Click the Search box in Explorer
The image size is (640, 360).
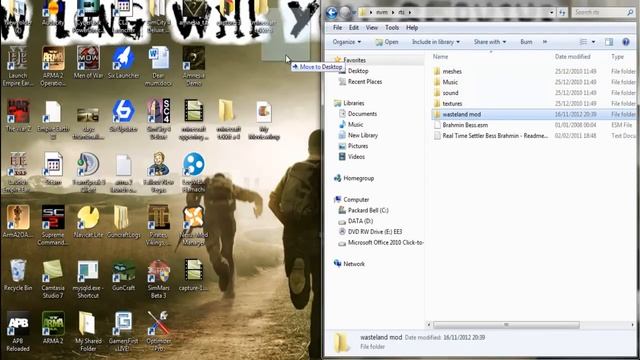(603, 13)
